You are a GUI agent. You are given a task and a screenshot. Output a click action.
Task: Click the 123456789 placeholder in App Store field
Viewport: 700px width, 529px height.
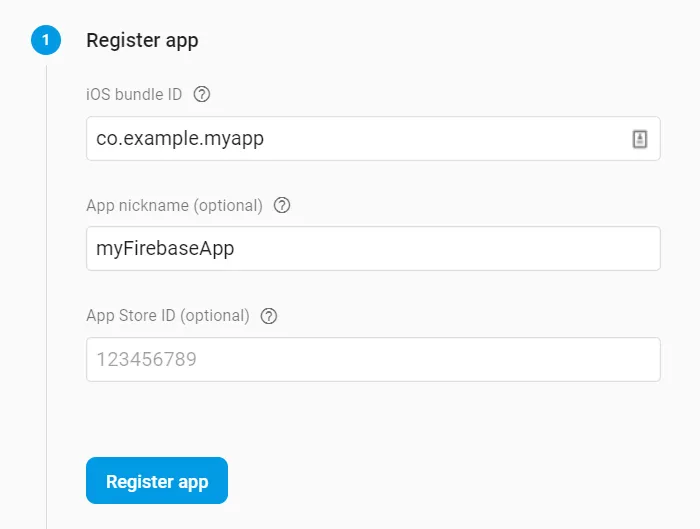pyautogui.click(x=146, y=359)
